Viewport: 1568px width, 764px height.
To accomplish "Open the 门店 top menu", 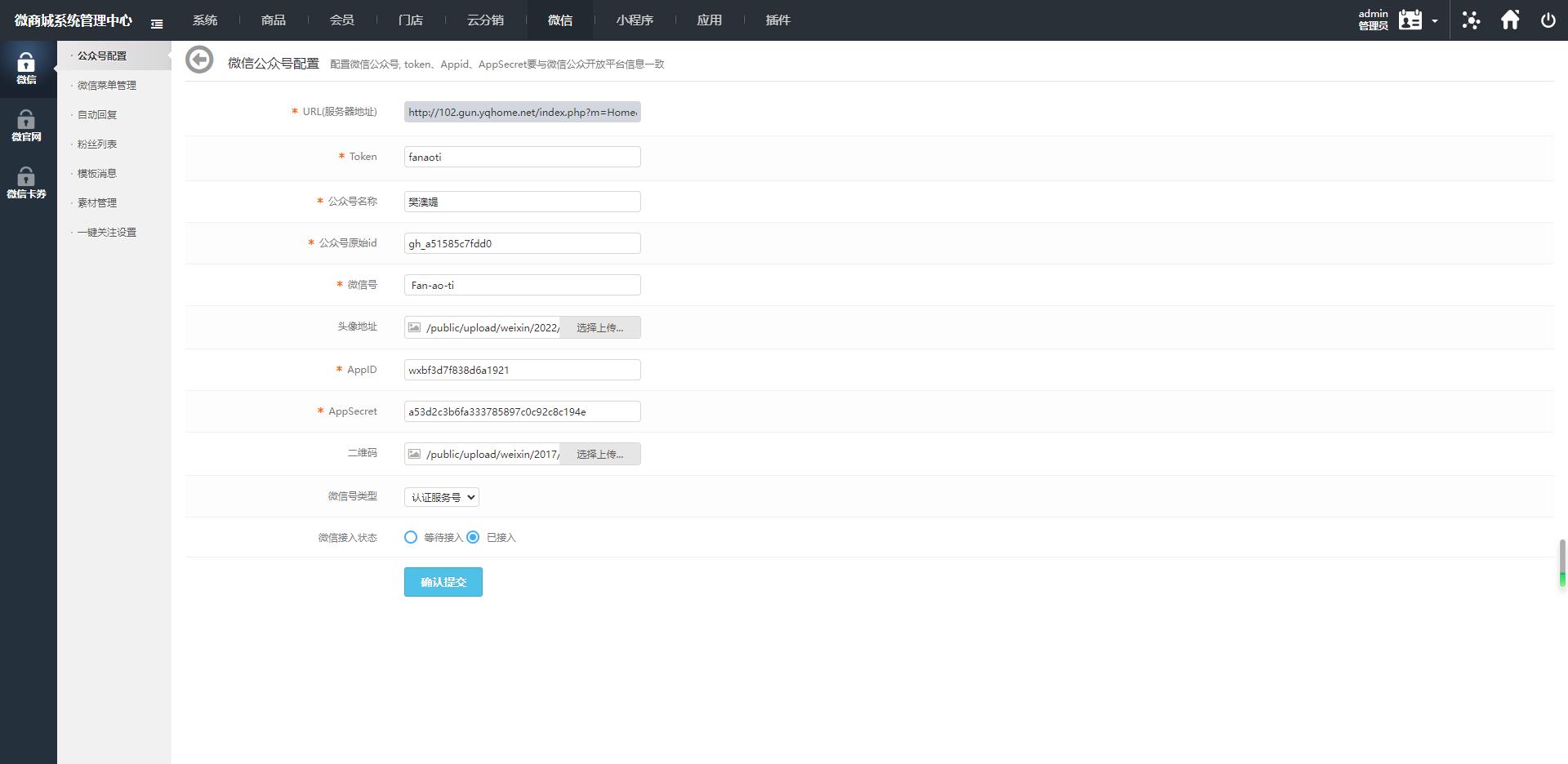I will (411, 20).
